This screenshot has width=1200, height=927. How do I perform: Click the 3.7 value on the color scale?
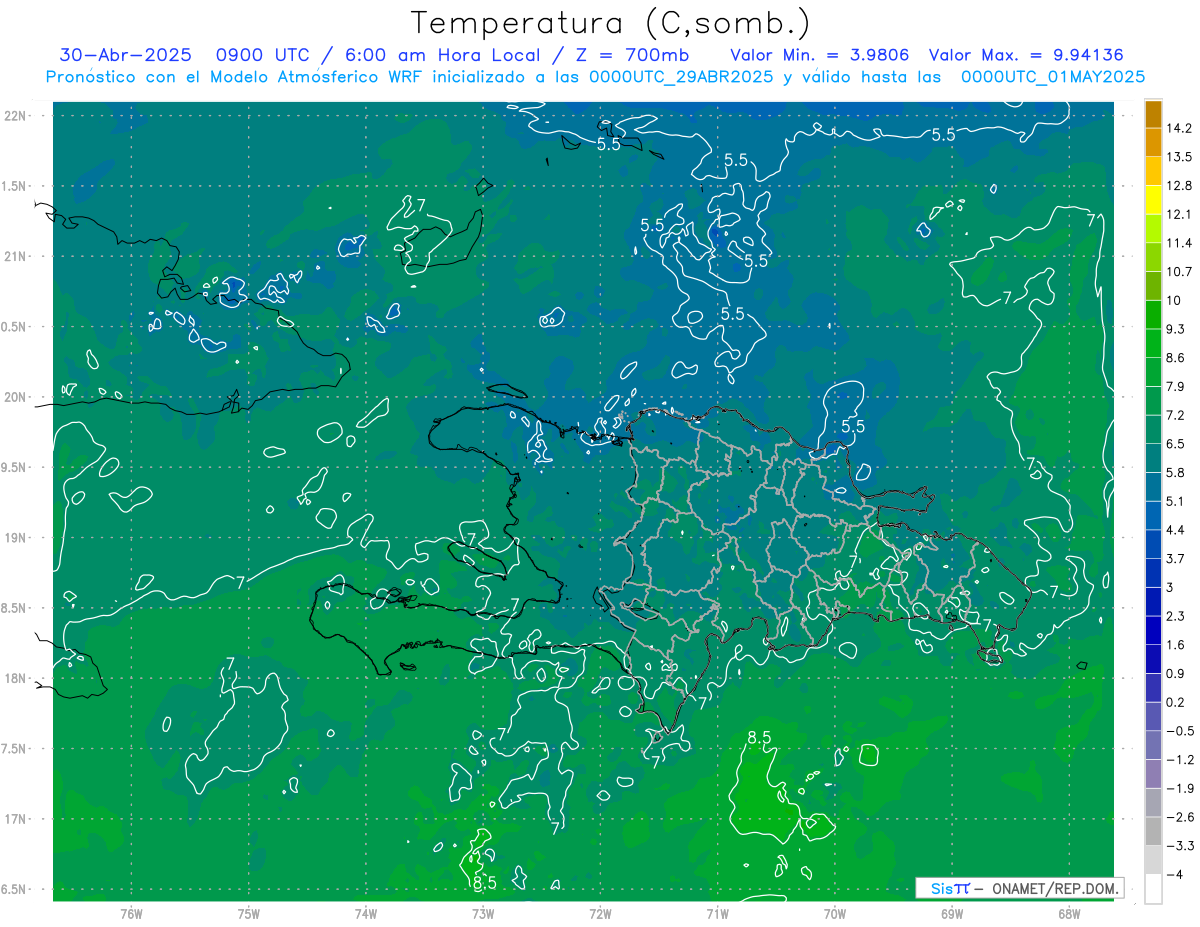[1176, 558]
